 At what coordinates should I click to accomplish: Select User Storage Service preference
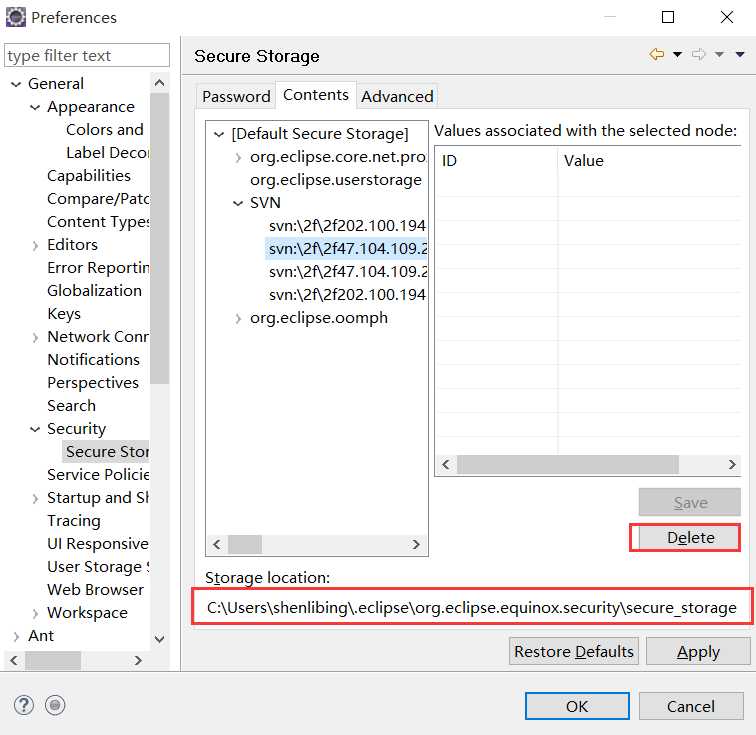pos(98,567)
